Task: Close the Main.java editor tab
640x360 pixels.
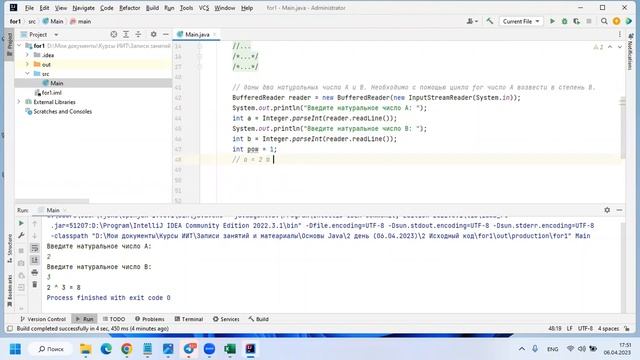Action: (215, 35)
